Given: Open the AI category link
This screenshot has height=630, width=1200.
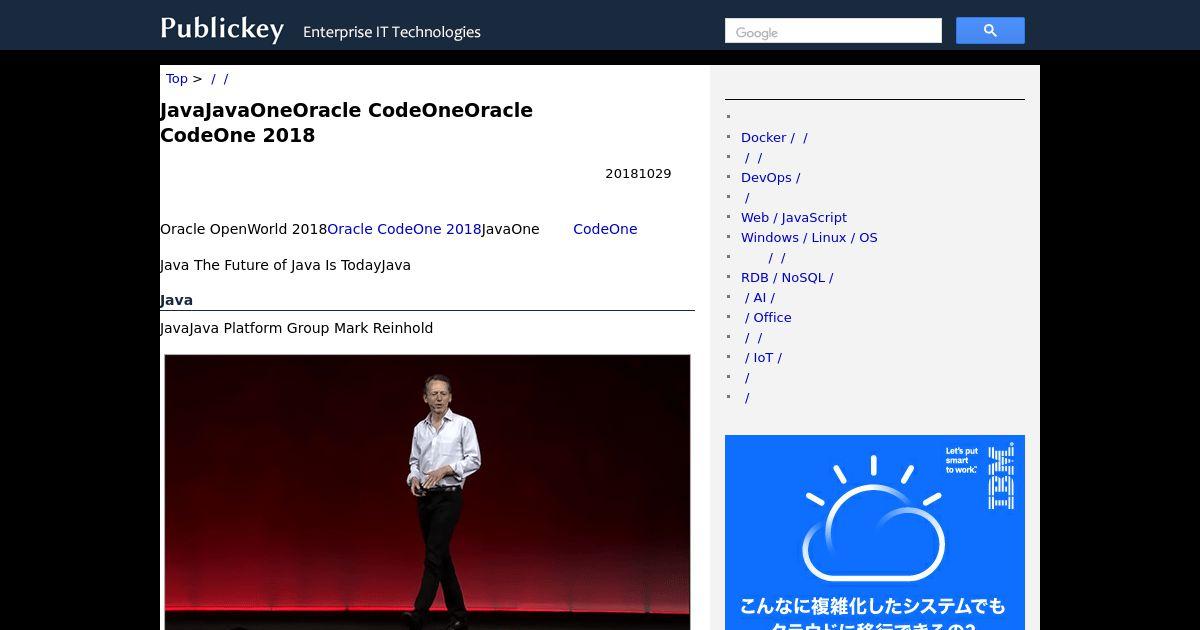Looking at the screenshot, I should pos(760,298).
